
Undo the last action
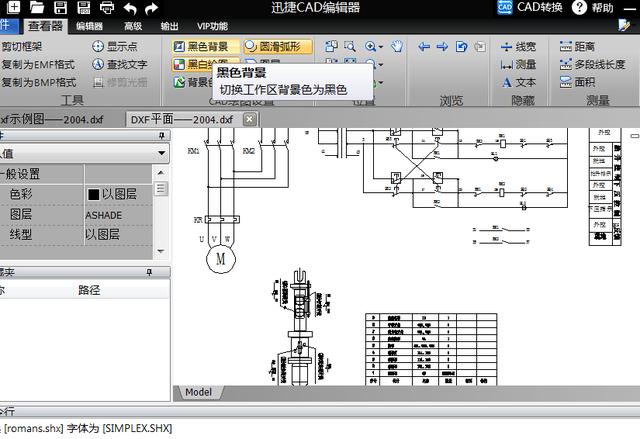pos(130,8)
